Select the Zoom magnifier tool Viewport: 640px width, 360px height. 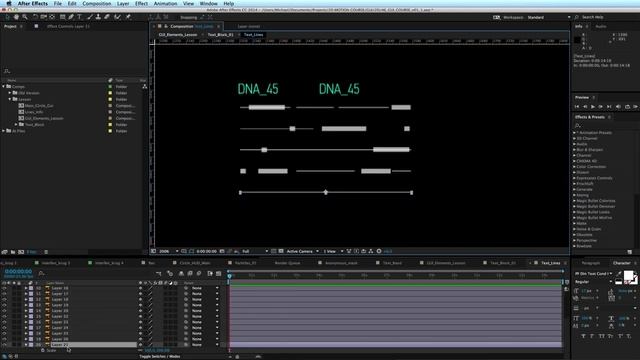(x=25, y=17)
